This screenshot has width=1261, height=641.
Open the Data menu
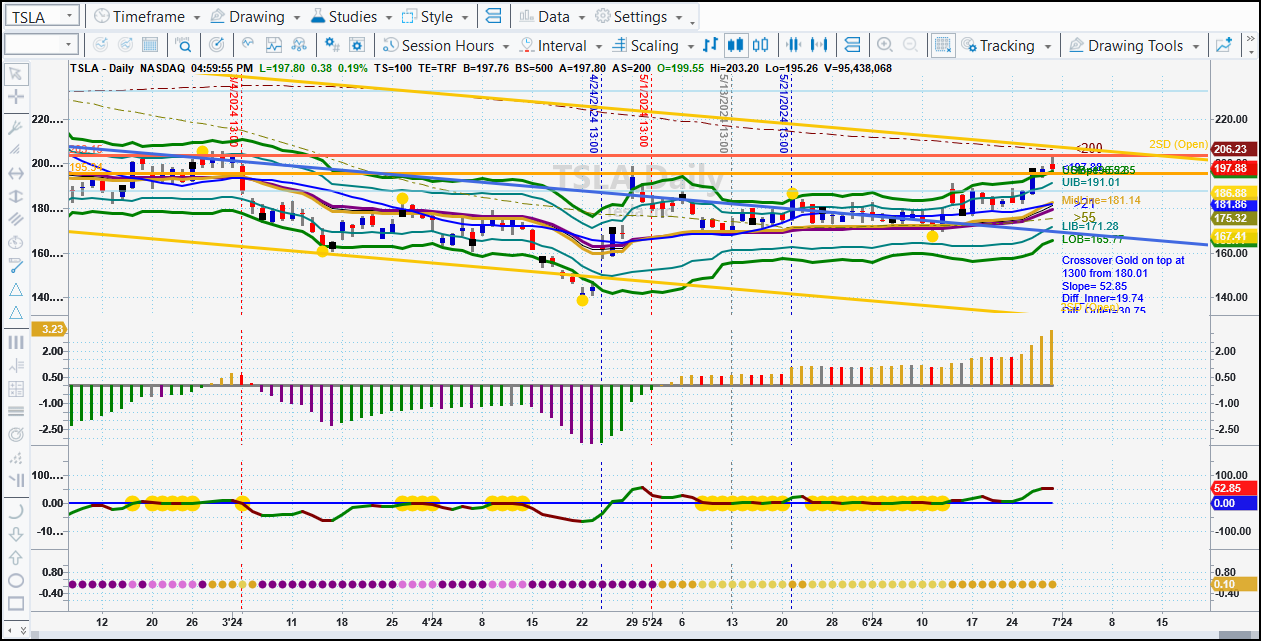[552, 17]
